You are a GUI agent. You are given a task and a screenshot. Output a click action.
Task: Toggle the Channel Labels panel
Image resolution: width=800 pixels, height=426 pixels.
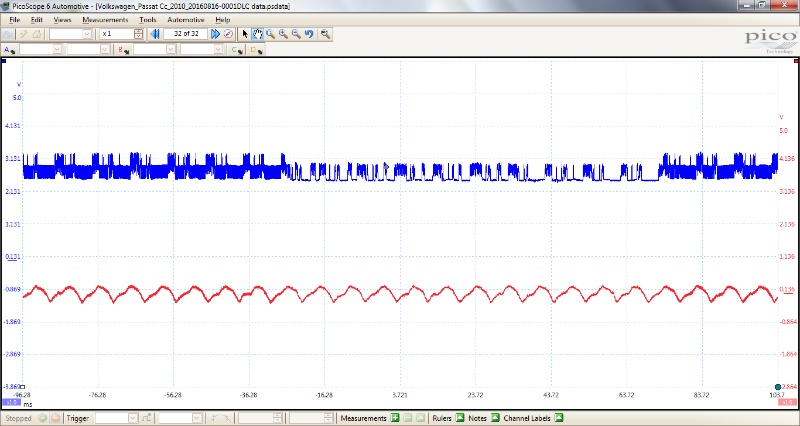[x=559, y=418]
